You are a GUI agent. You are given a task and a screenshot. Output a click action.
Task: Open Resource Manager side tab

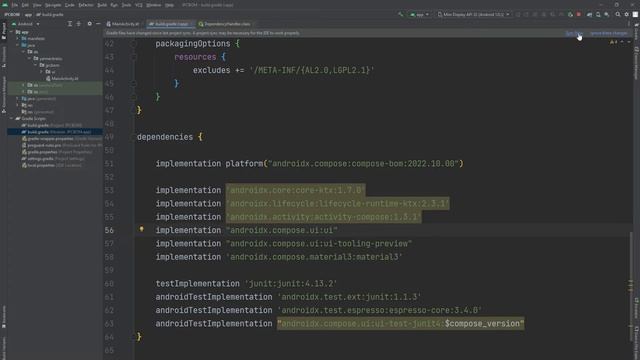pos(4,94)
